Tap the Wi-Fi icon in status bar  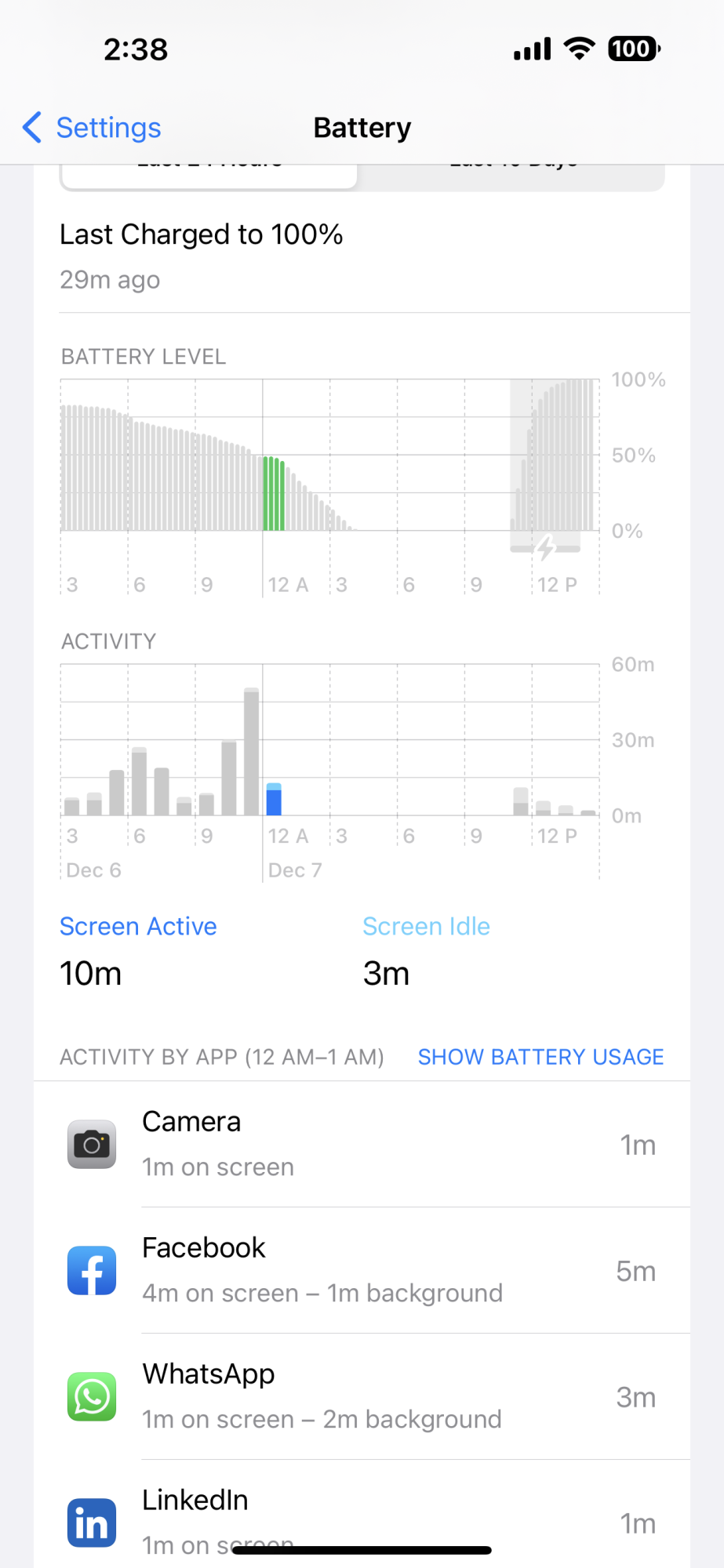click(x=580, y=49)
